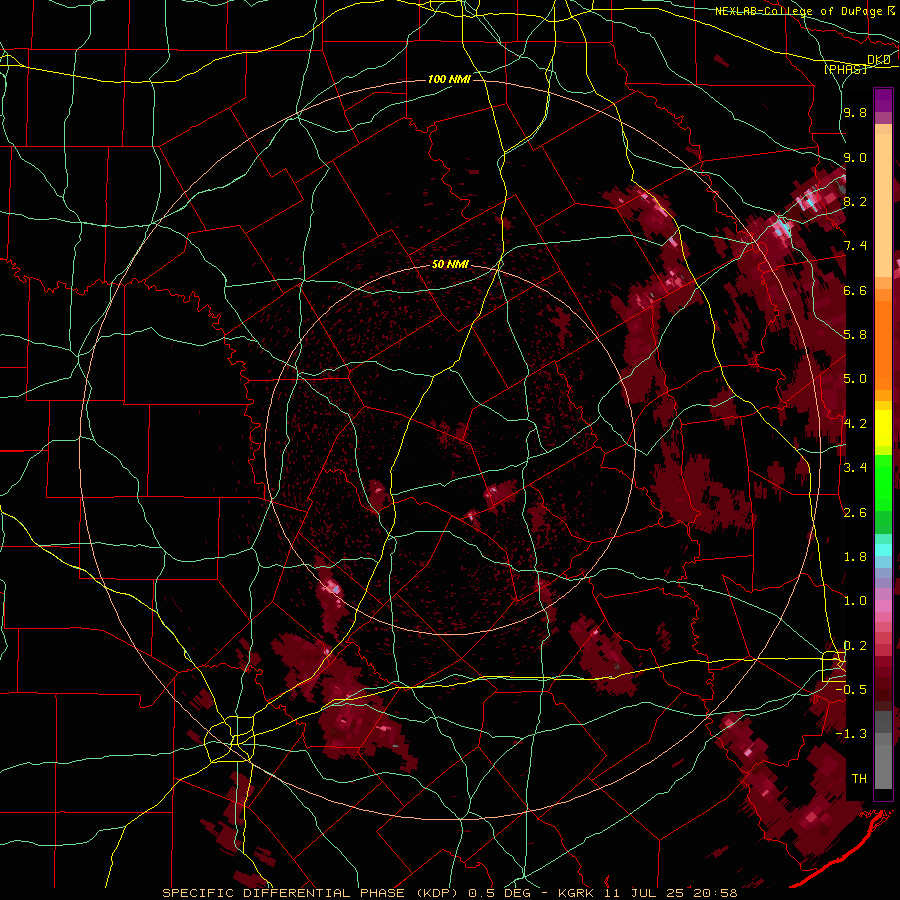
Task: Click the 1.8 value on the color scale
Action: (x=855, y=557)
